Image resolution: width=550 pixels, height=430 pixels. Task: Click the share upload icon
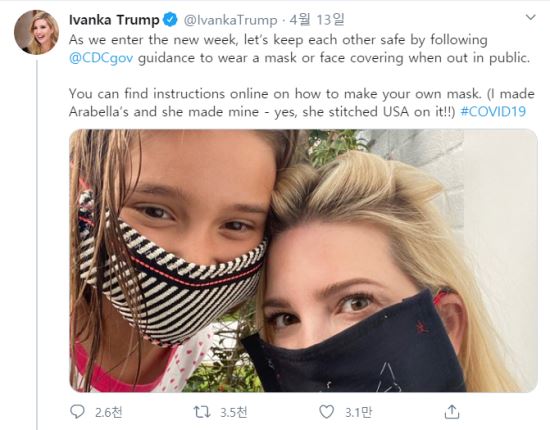click(451, 412)
